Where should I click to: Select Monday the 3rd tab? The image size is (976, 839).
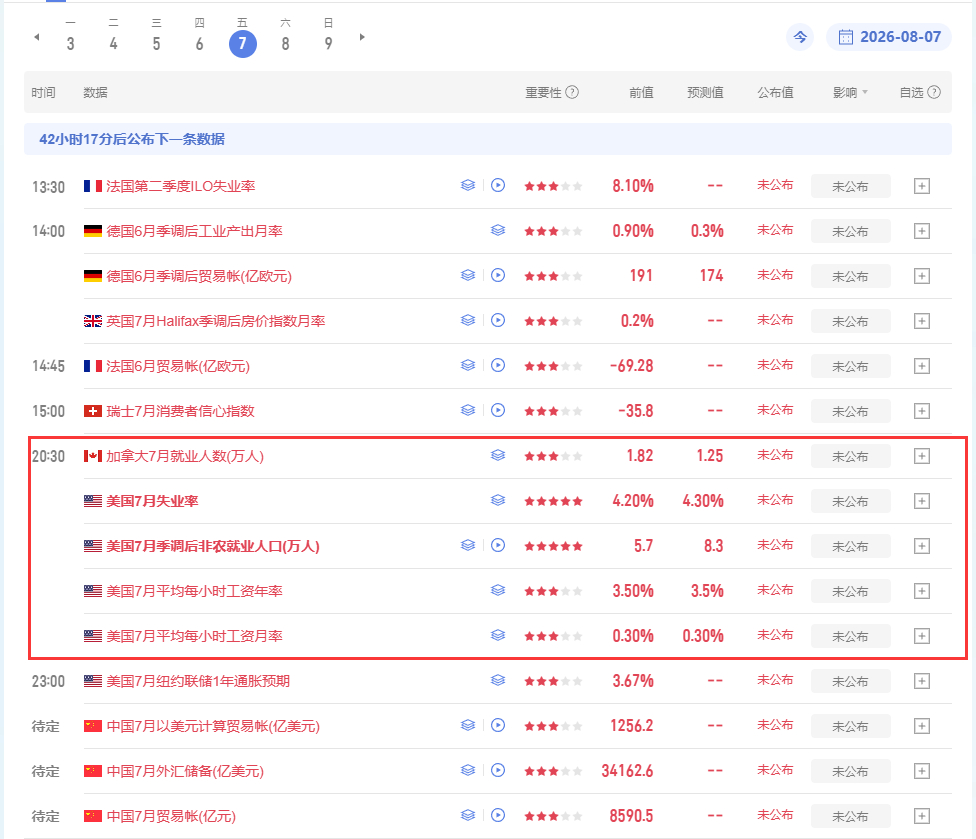coord(70,36)
